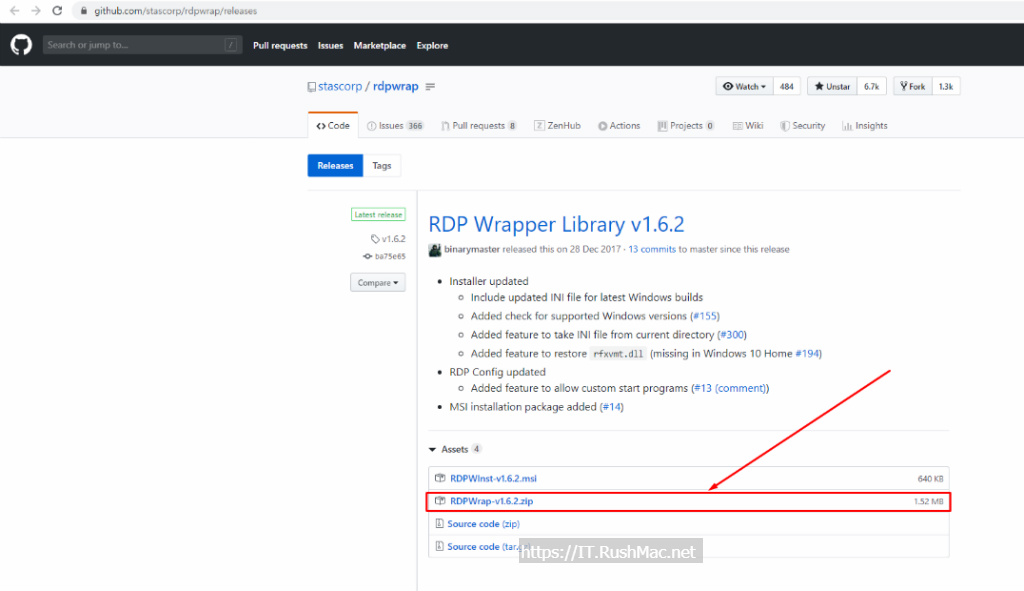This screenshot has height=591, width=1024.
Task: Open Issues in top navigation
Action: click(330, 46)
